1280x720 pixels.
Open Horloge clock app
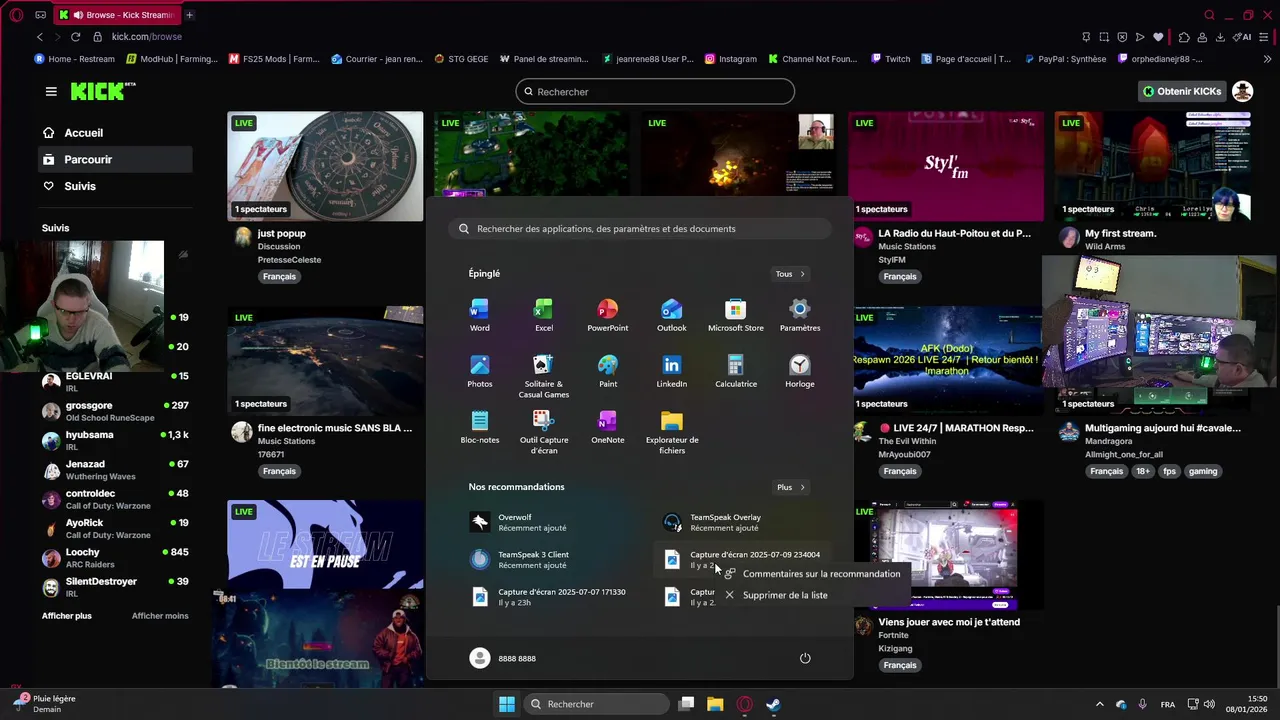click(x=799, y=371)
